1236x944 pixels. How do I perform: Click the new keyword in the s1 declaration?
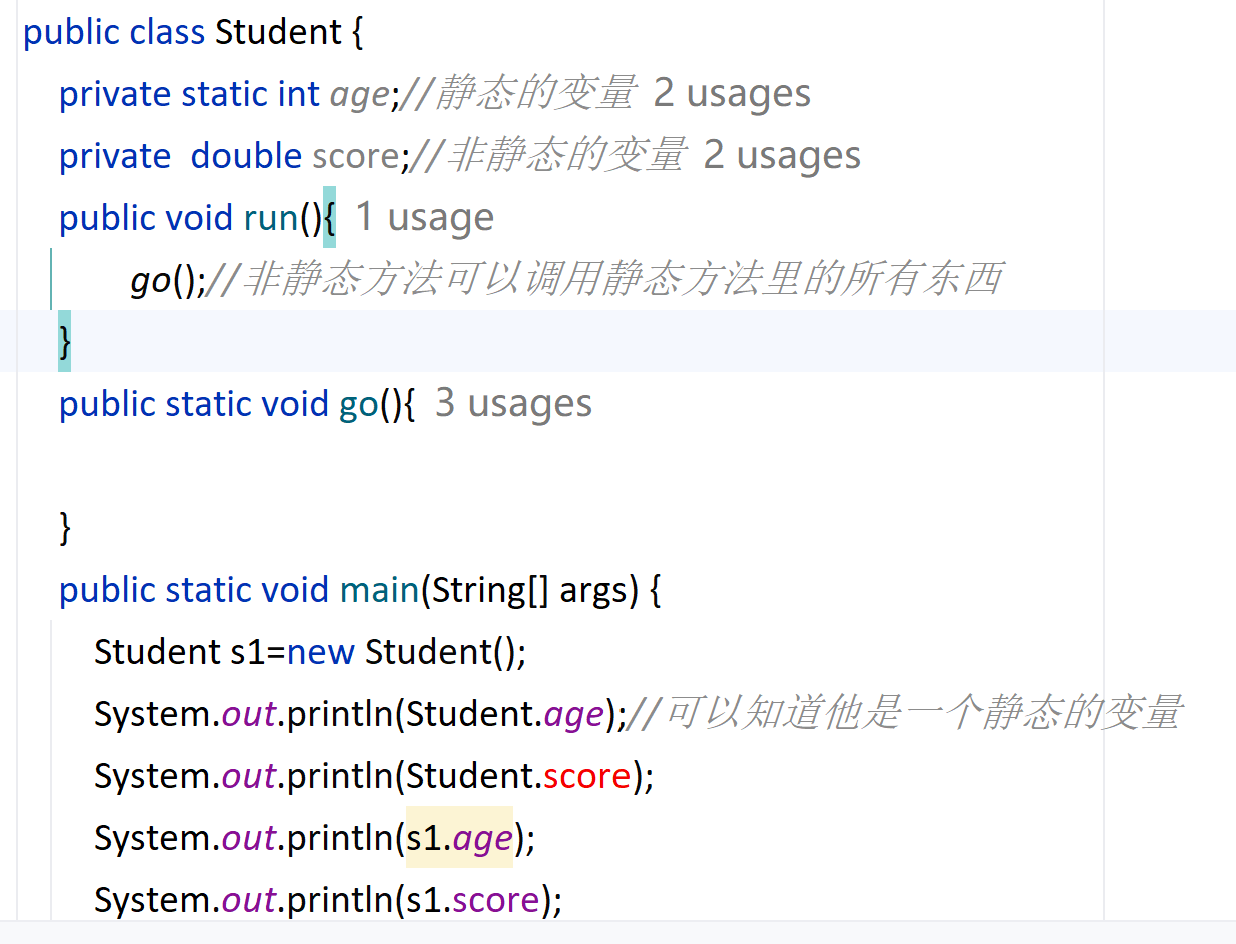(320, 652)
